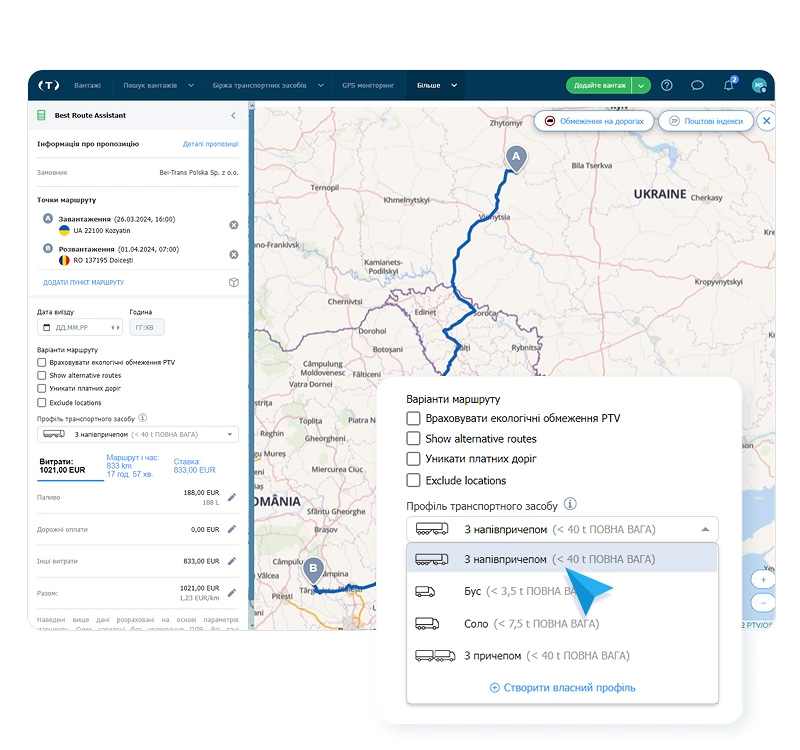This screenshot has height=750, width=800.
Task: Click the Дата виїзду date field
Action: point(80,328)
